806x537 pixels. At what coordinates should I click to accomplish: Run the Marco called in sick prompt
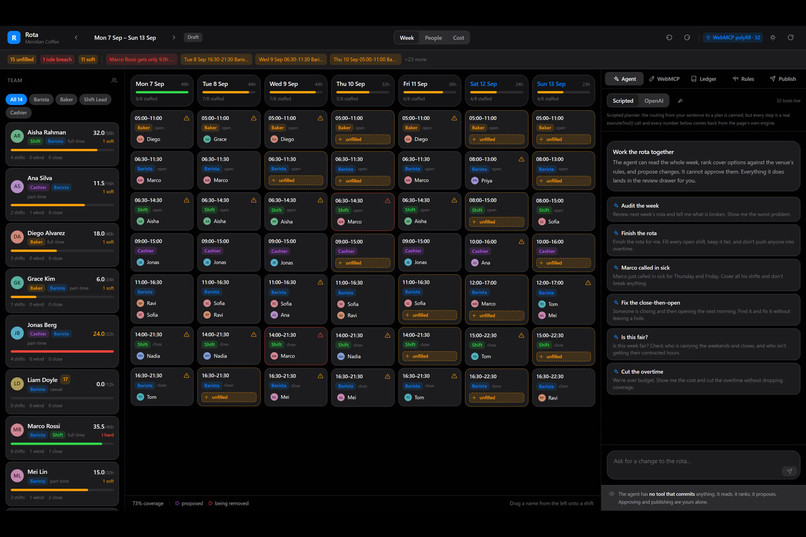coord(703,275)
